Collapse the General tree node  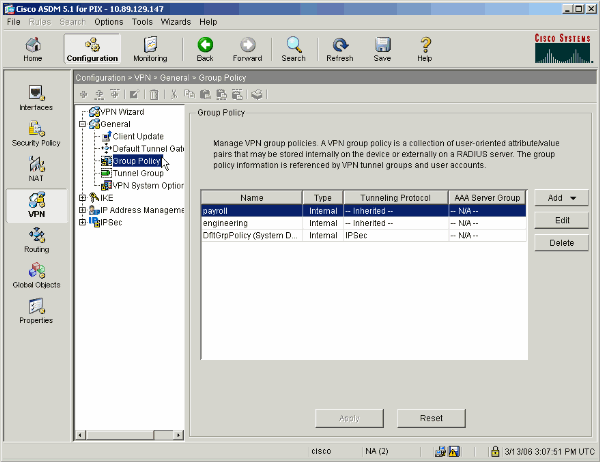[82, 124]
